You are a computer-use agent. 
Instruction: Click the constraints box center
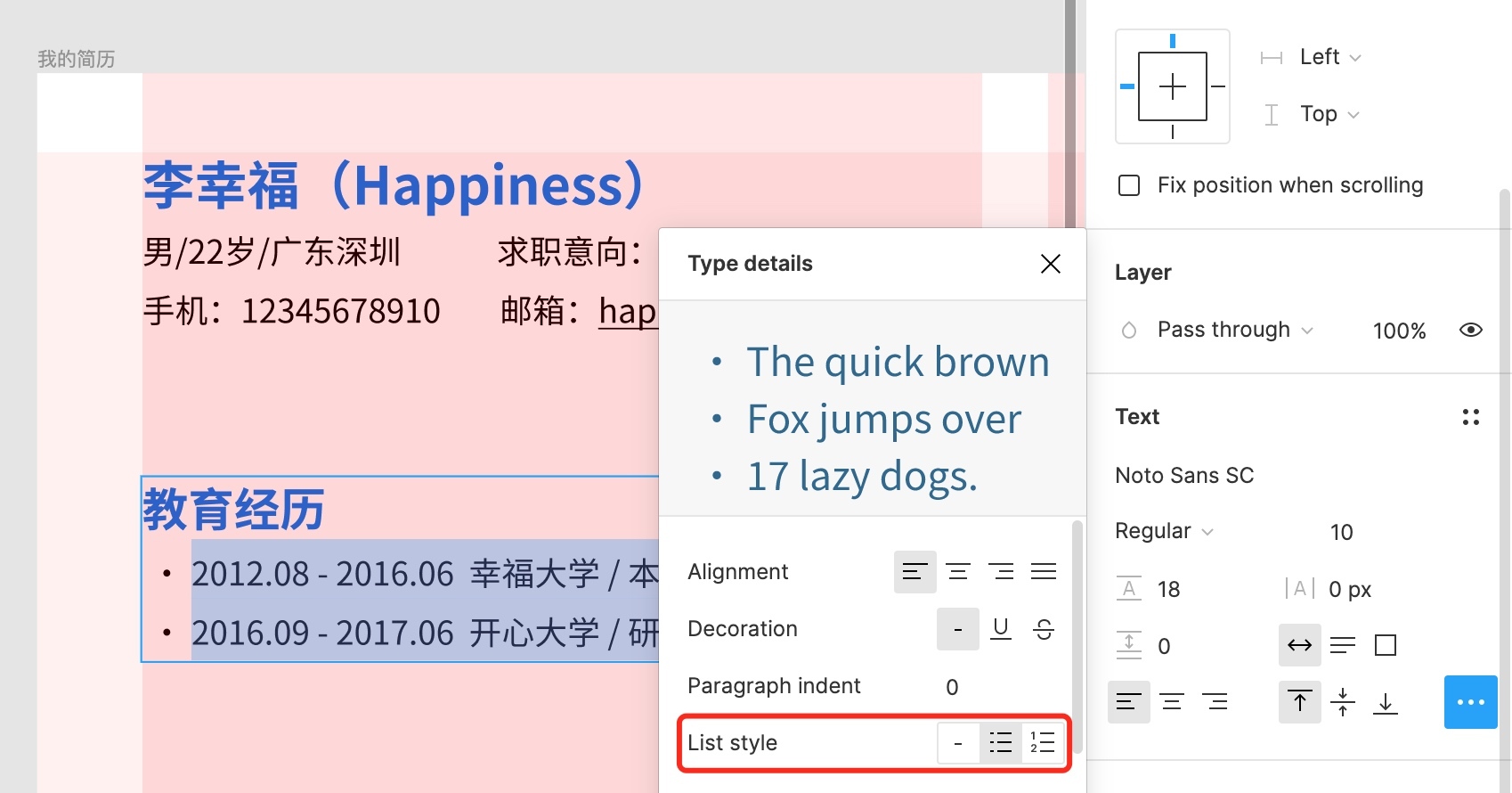coord(1173,86)
